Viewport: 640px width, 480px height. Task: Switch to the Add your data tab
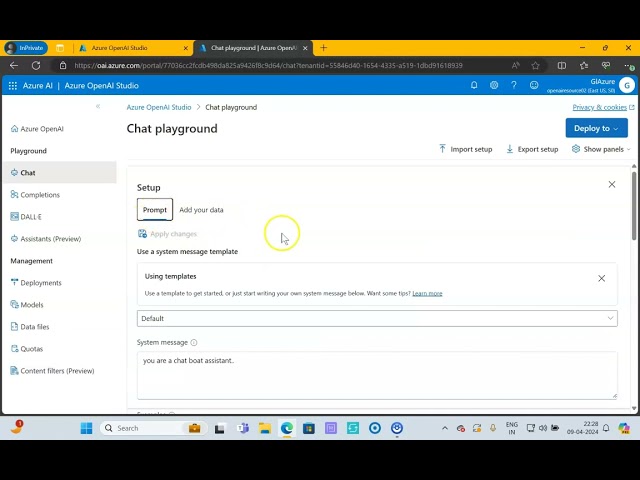pos(201,210)
